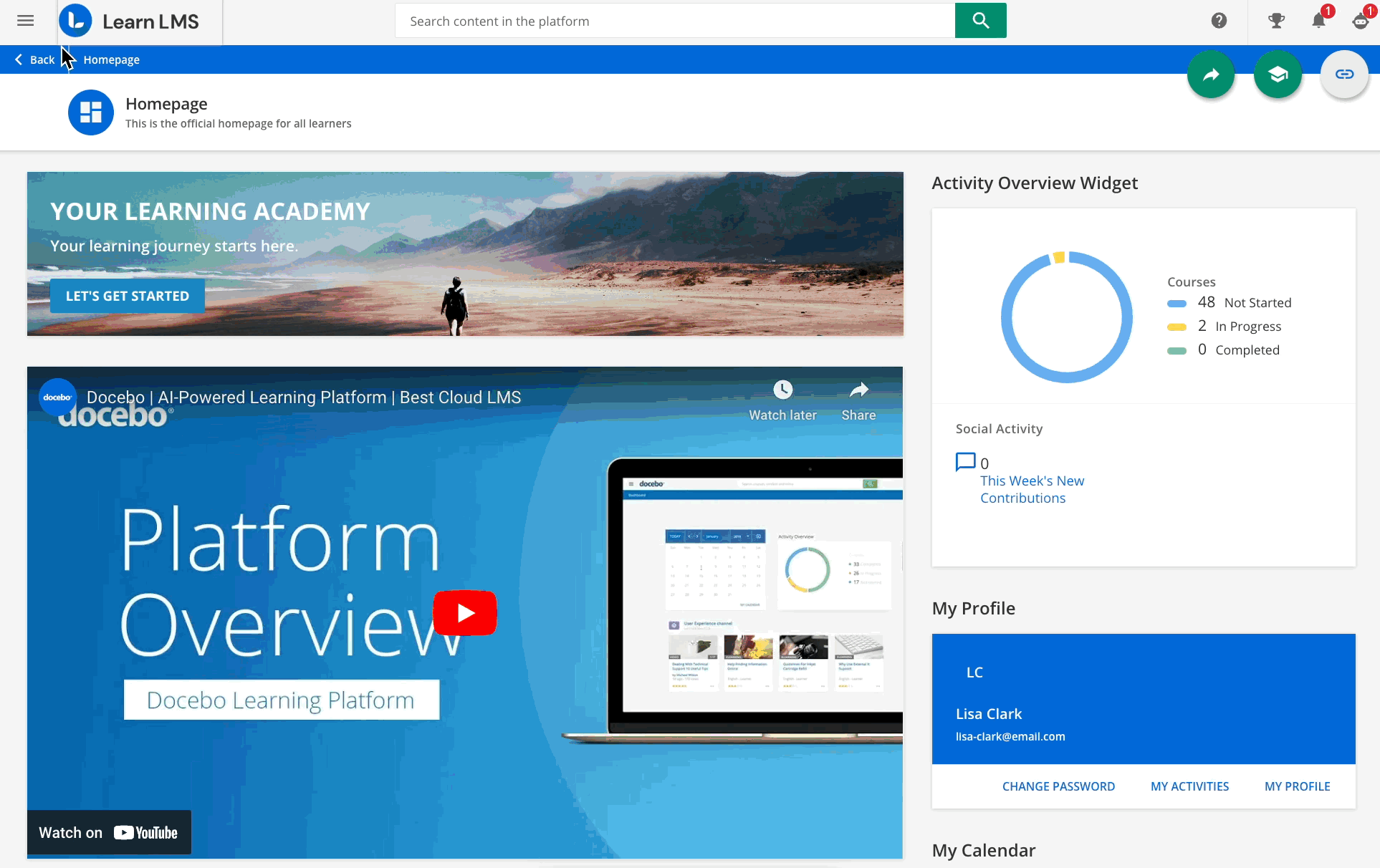Screen dimensions: 1380x868
Task: Click the Activity Overview Widget heading
Action: pos(1035,183)
